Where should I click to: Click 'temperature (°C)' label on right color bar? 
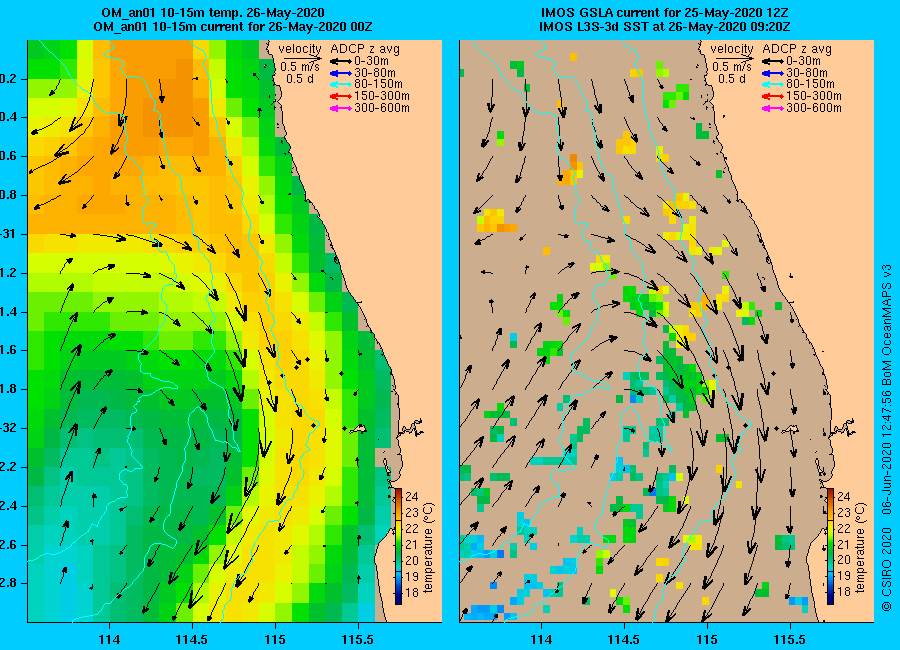pos(860,547)
